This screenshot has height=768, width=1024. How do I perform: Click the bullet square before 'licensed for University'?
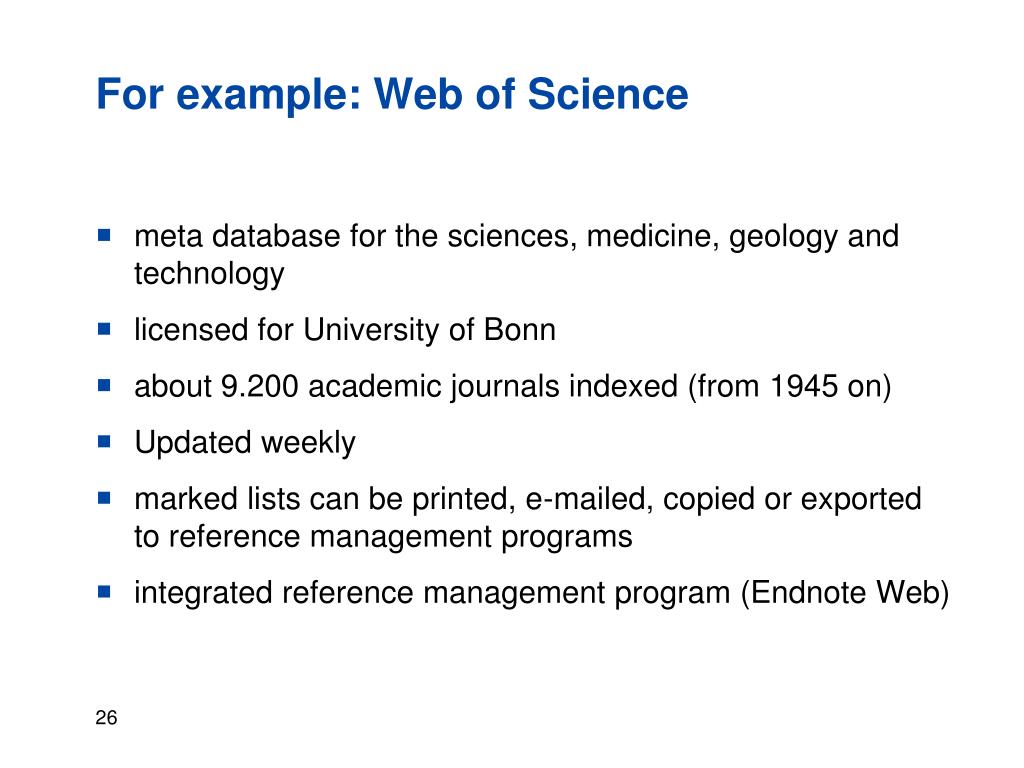(104, 328)
